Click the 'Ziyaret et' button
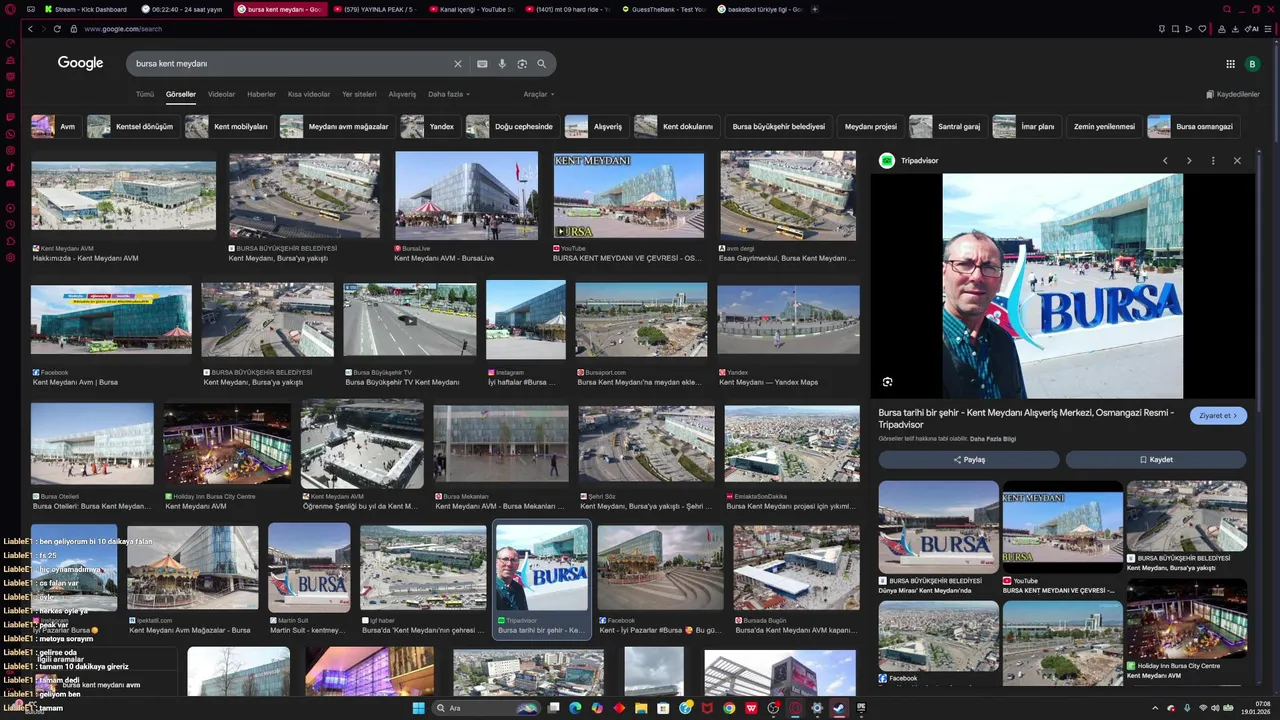 (x=1218, y=416)
